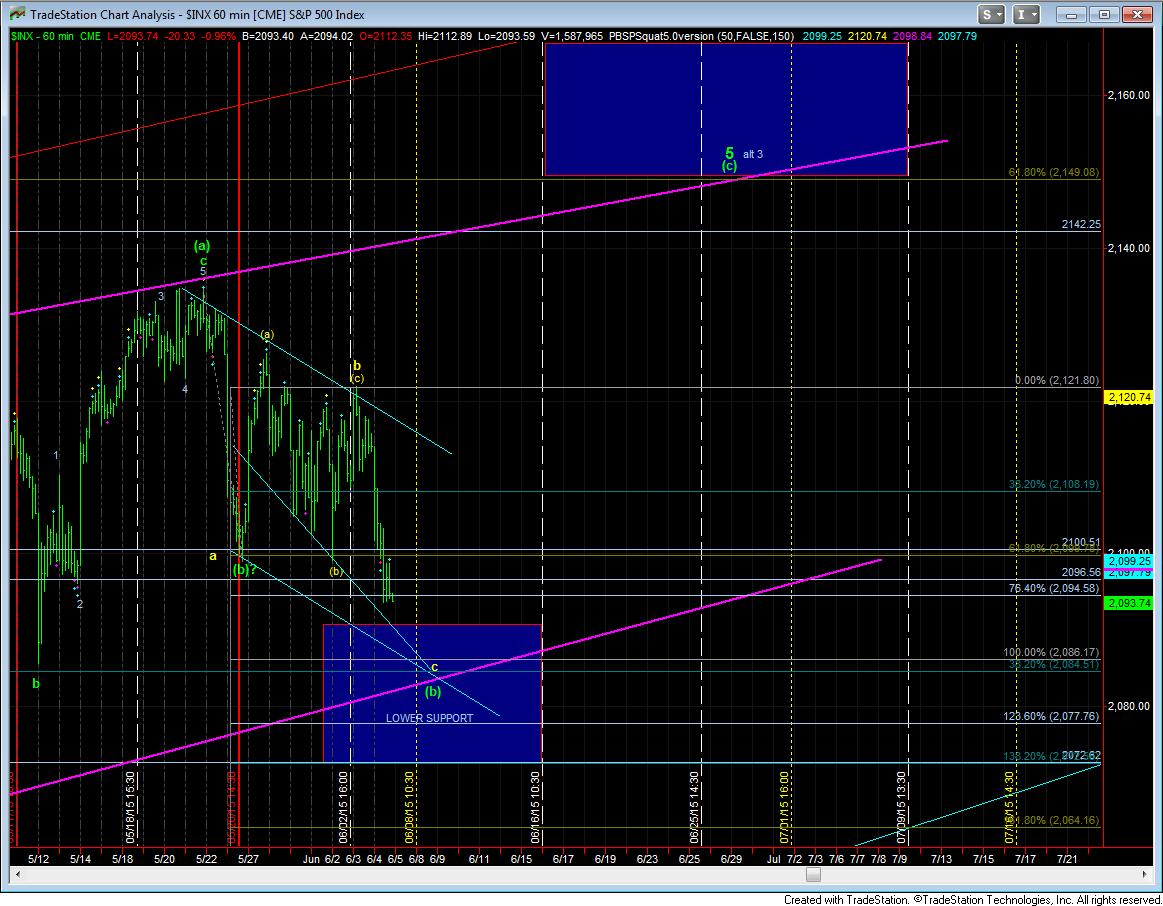Click the 2142.25 price line label

point(1081,224)
